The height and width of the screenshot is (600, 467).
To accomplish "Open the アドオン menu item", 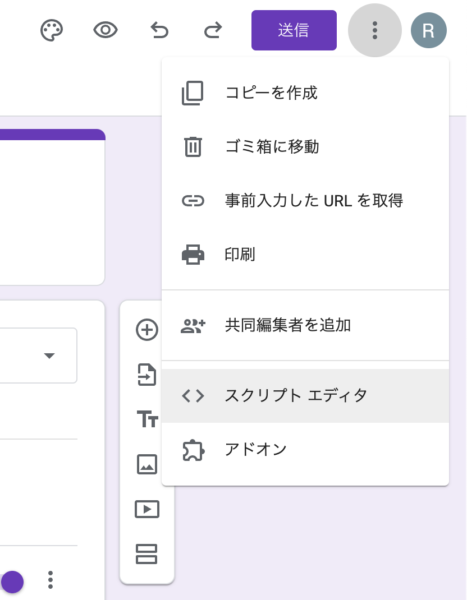I will (x=305, y=450).
